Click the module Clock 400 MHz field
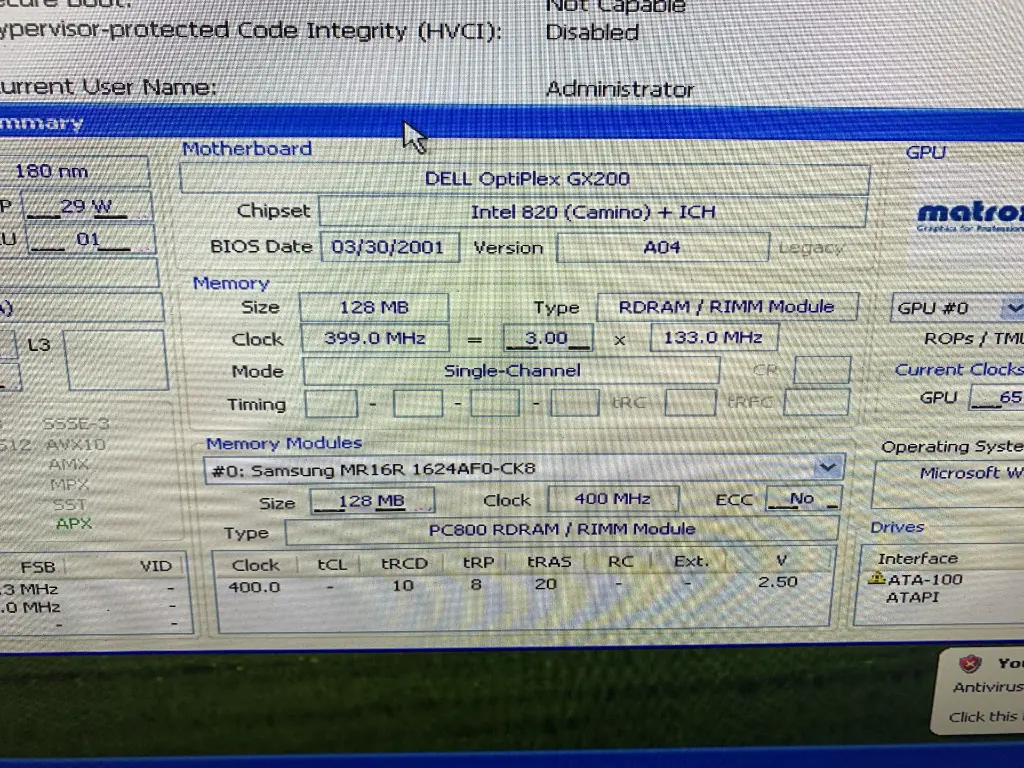 click(x=613, y=499)
